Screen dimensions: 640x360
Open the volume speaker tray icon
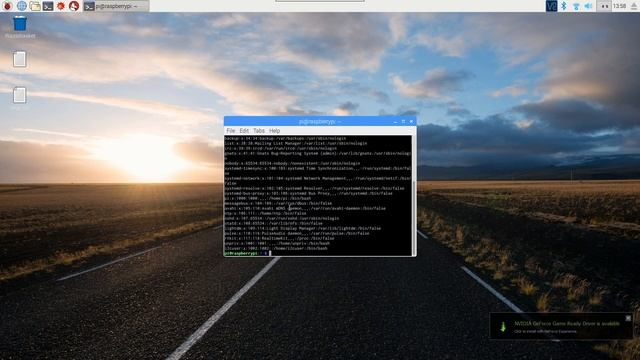coord(588,6)
